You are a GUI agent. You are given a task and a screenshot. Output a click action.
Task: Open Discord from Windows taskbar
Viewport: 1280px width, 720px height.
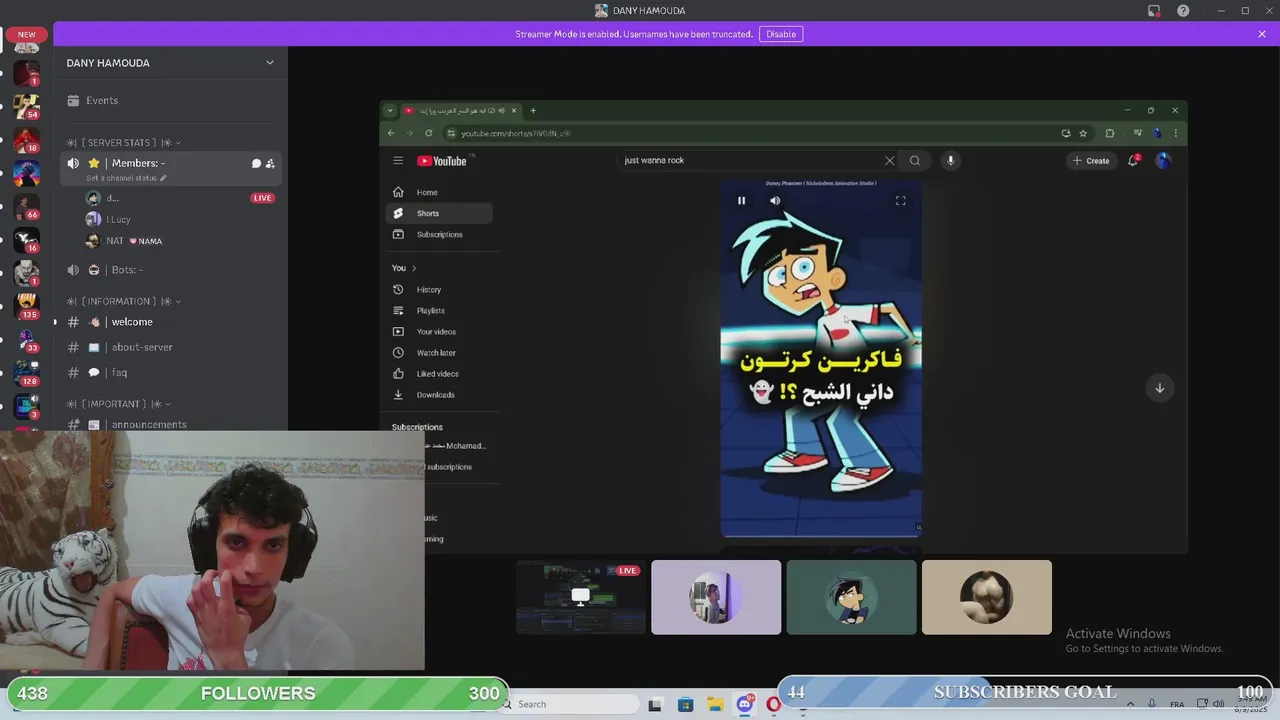click(x=745, y=704)
